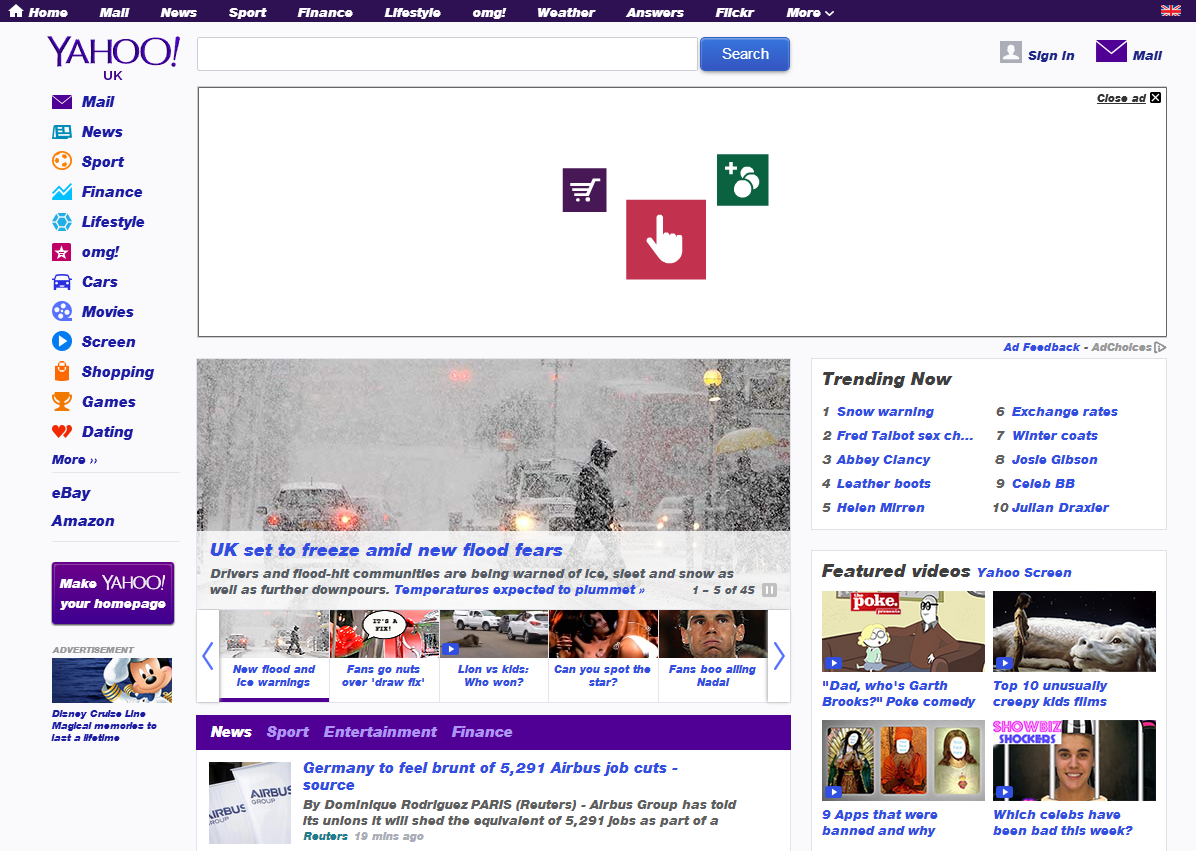Viewport: 1196px width, 851px height.
Task: Click the Ad Feedback link
Action: (x=1041, y=348)
